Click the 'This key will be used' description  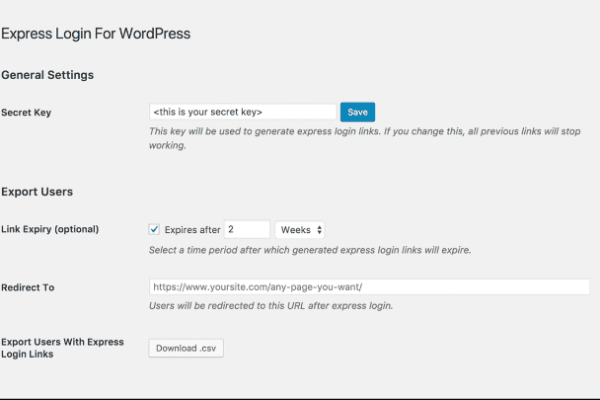coord(365,138)
